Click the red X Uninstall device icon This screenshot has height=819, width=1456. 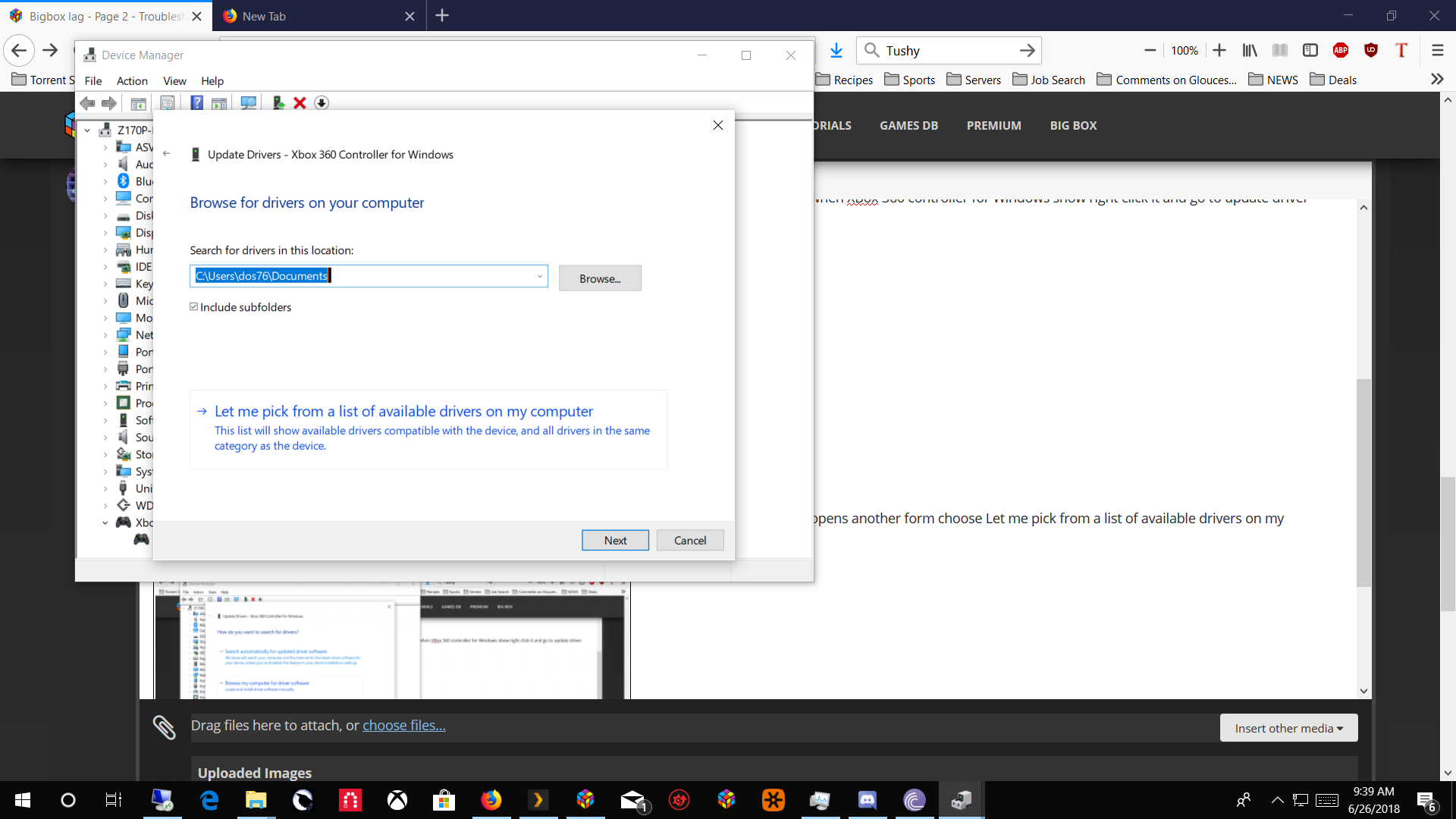[x=300, y=103]
